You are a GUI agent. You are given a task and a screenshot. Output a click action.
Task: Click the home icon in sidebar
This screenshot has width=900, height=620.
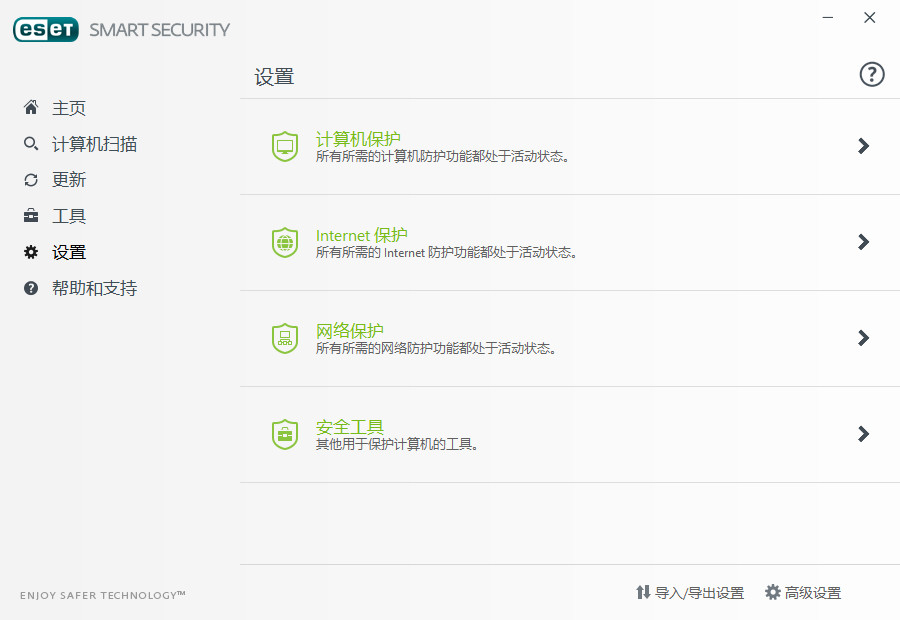(31, 108)
